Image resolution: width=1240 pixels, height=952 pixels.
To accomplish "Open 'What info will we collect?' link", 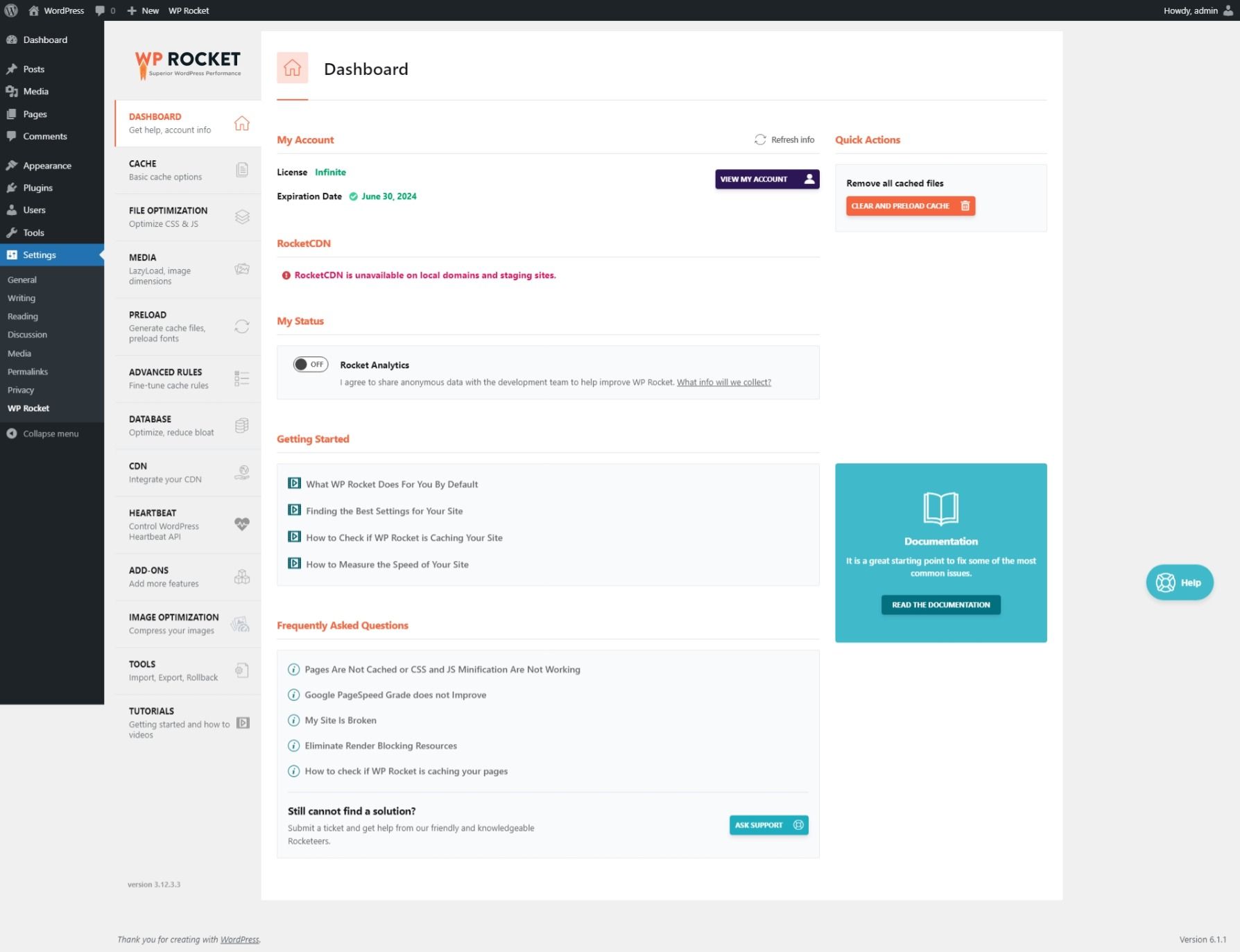I will point(723,383).
